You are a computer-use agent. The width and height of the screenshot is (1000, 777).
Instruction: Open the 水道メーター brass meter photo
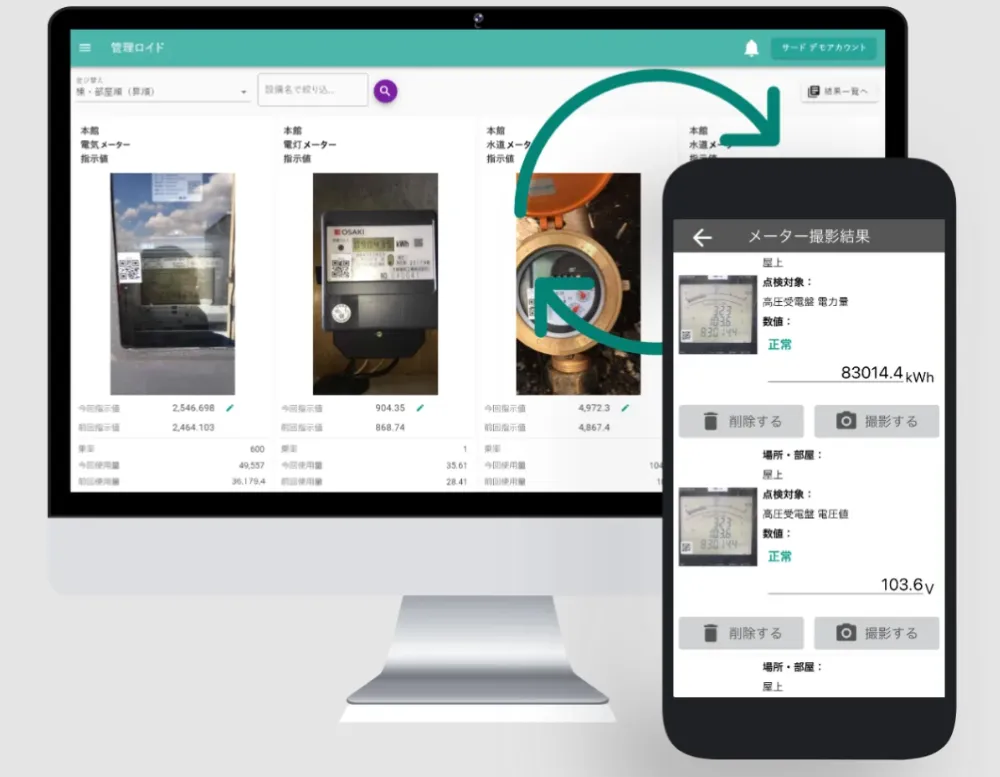[578, 284]
